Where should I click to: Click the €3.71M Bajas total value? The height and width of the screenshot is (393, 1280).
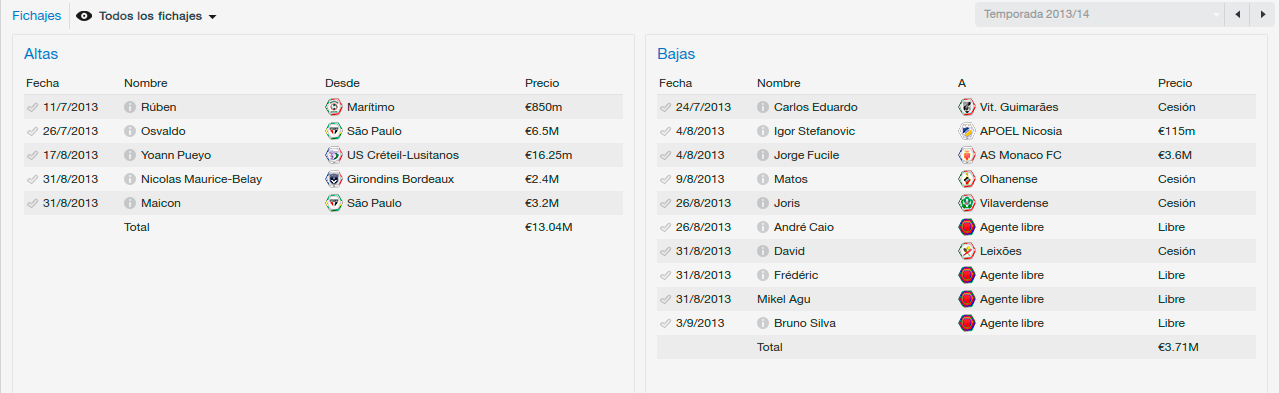click(1178, 347)
